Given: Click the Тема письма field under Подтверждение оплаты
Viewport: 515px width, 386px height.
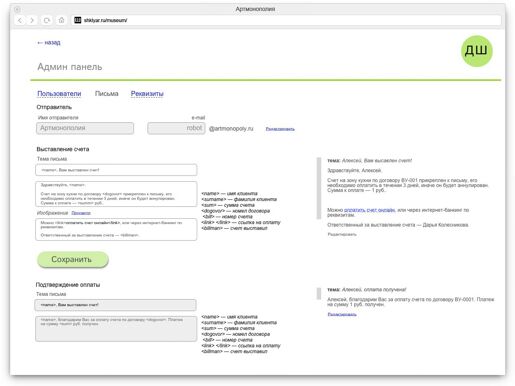Looking at the screenshot, I should coord(115,305).
